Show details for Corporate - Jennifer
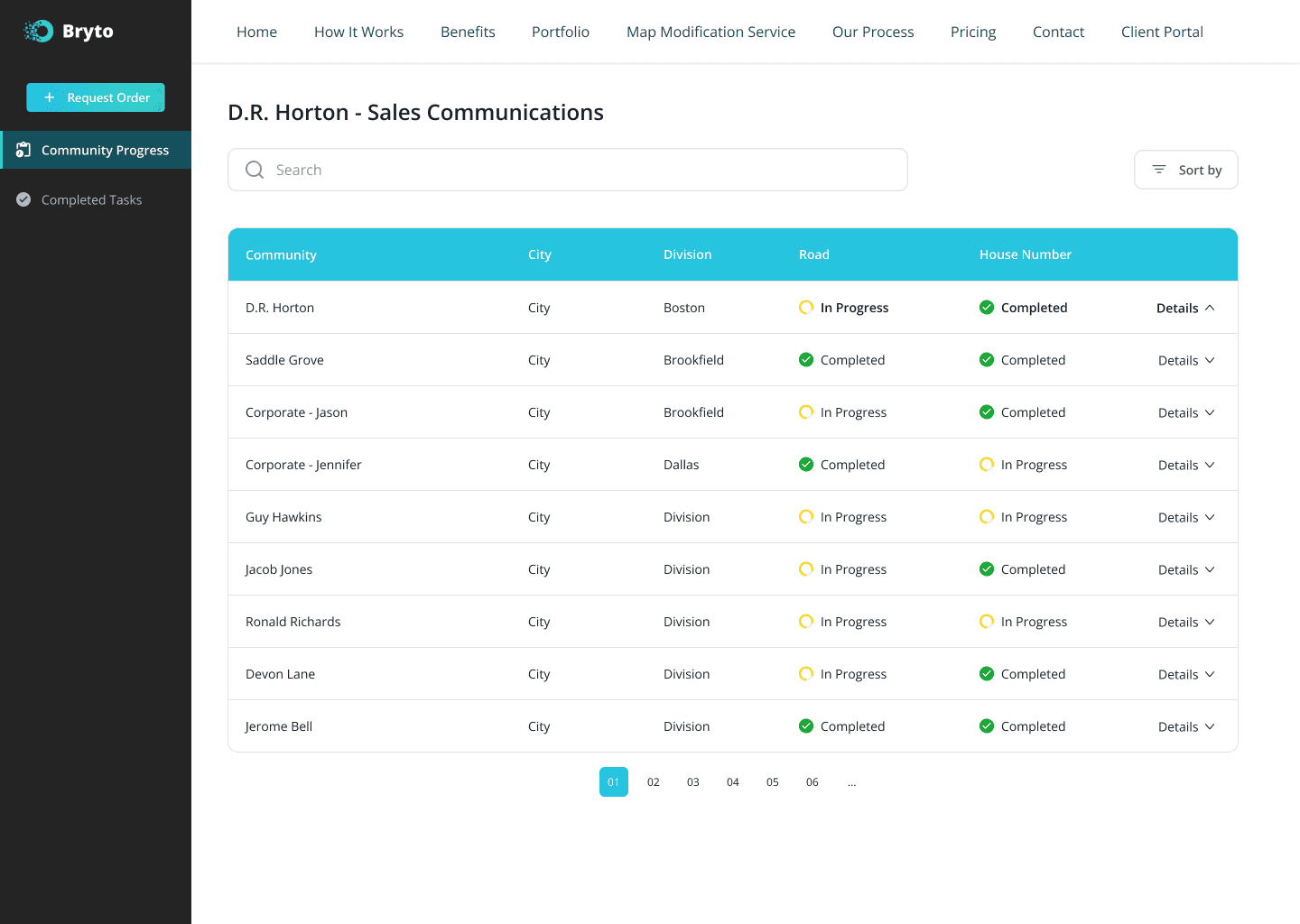The height and width of the screenshot is (924, 1300). (x=1186, y=465)
